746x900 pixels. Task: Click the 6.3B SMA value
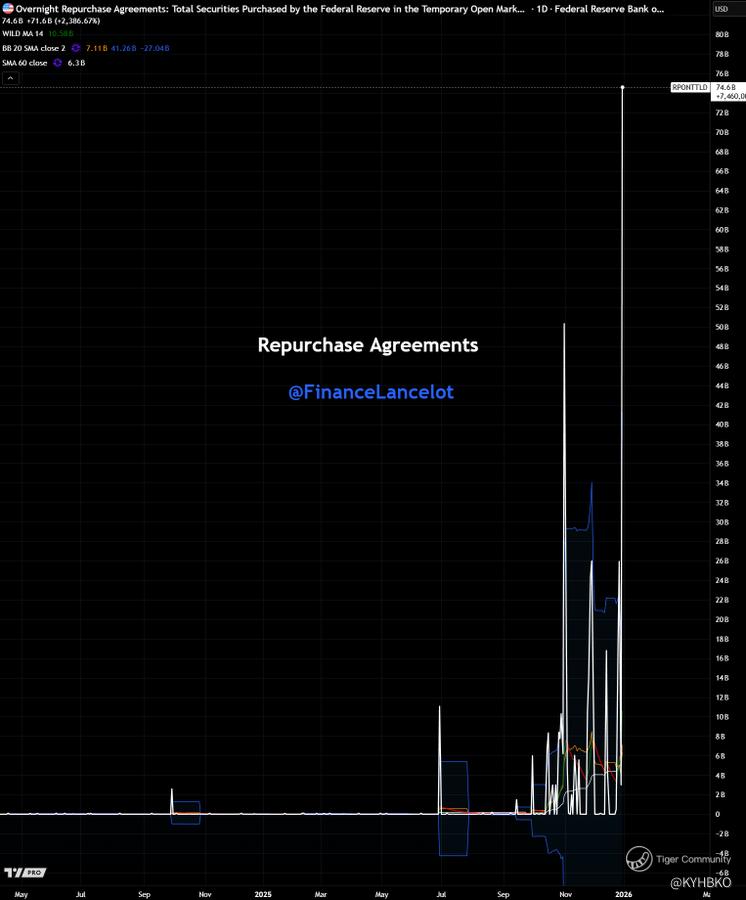click(76, 63)
